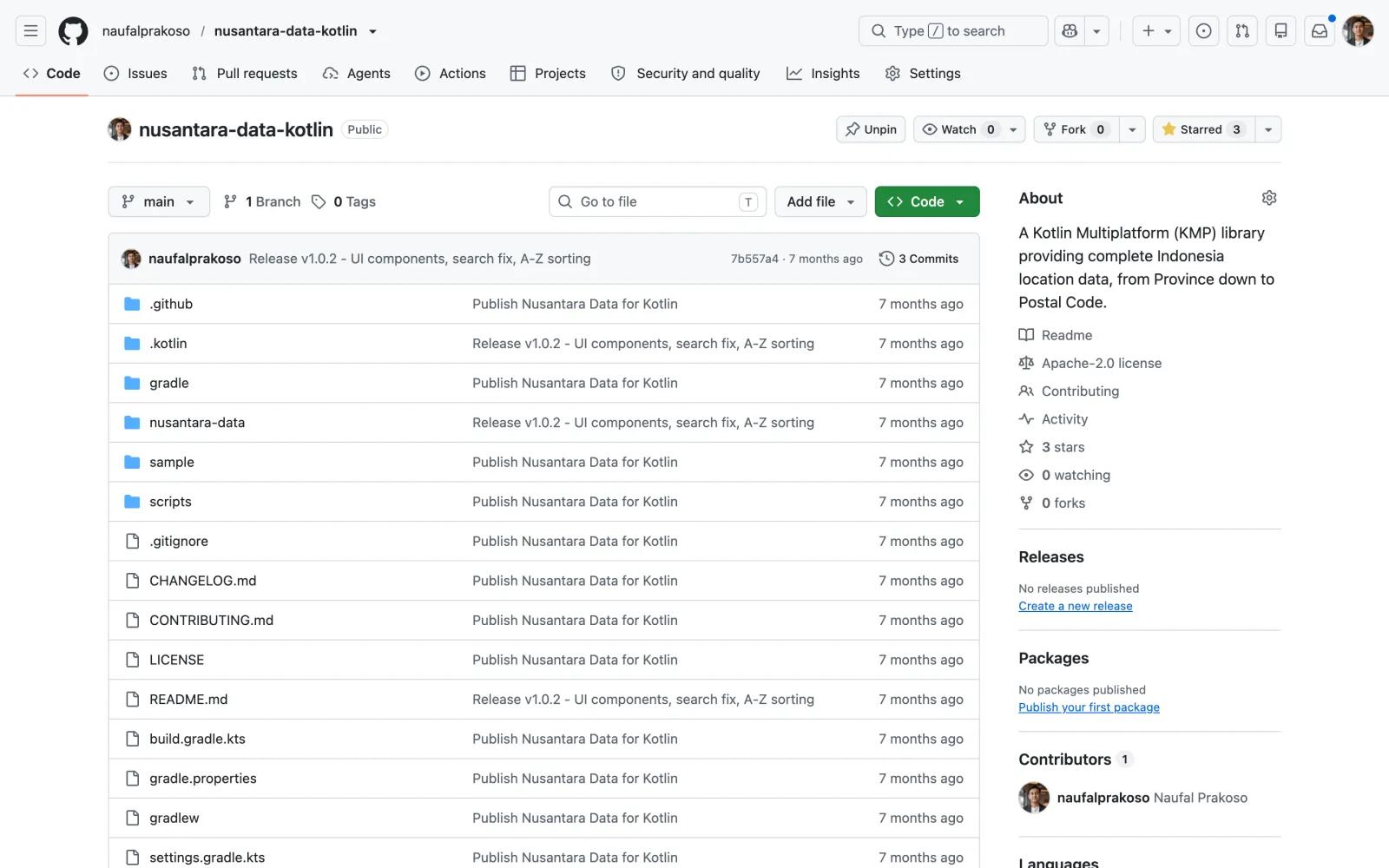
Task: Click the Type / to search box
Action: (953, 31)
